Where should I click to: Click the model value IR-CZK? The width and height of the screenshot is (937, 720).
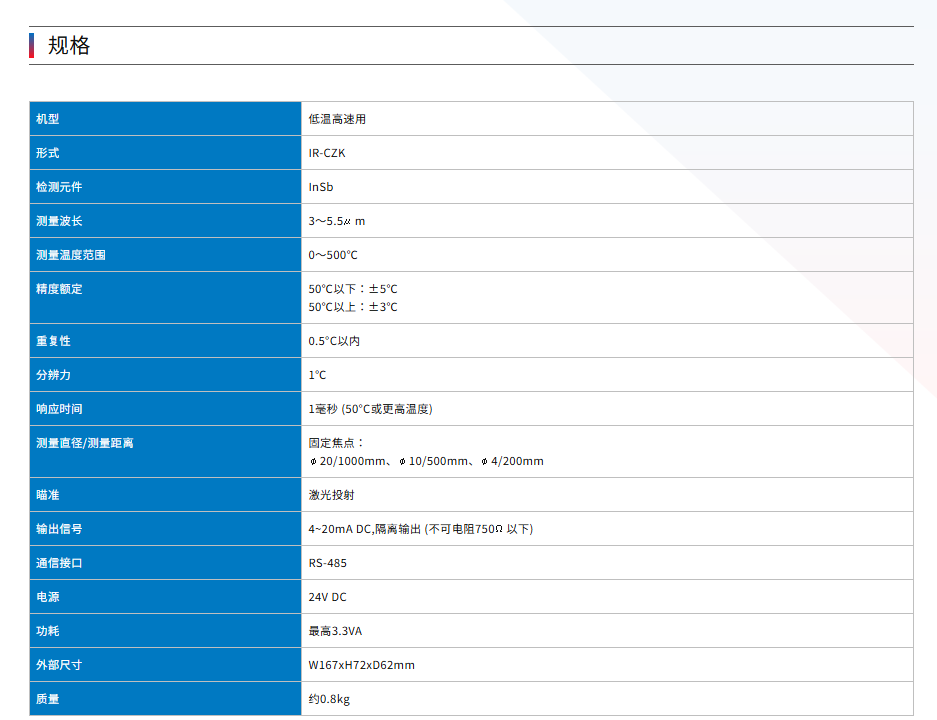click(x=327, y=153)
